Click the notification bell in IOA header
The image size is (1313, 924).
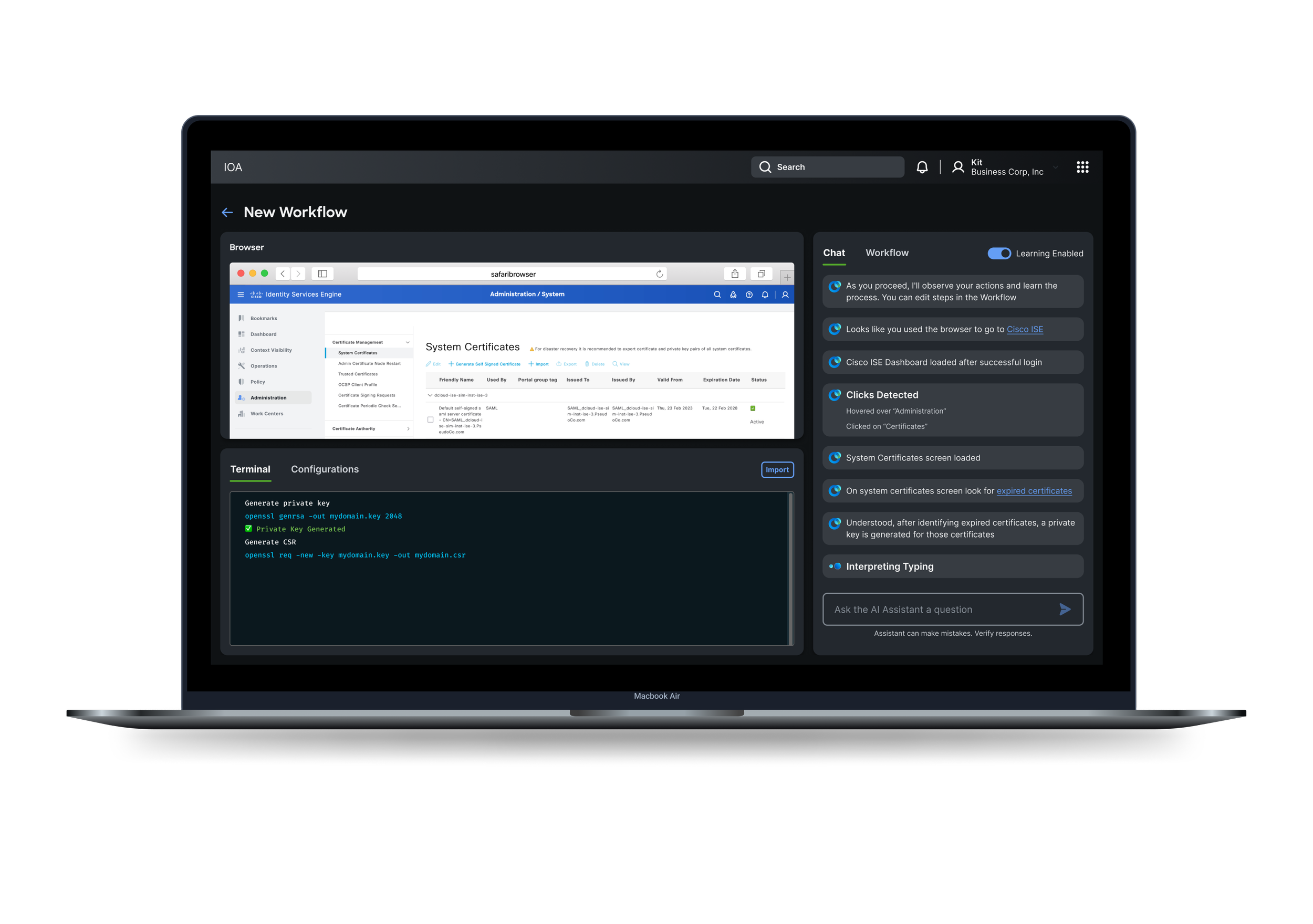tap(922, 167)
